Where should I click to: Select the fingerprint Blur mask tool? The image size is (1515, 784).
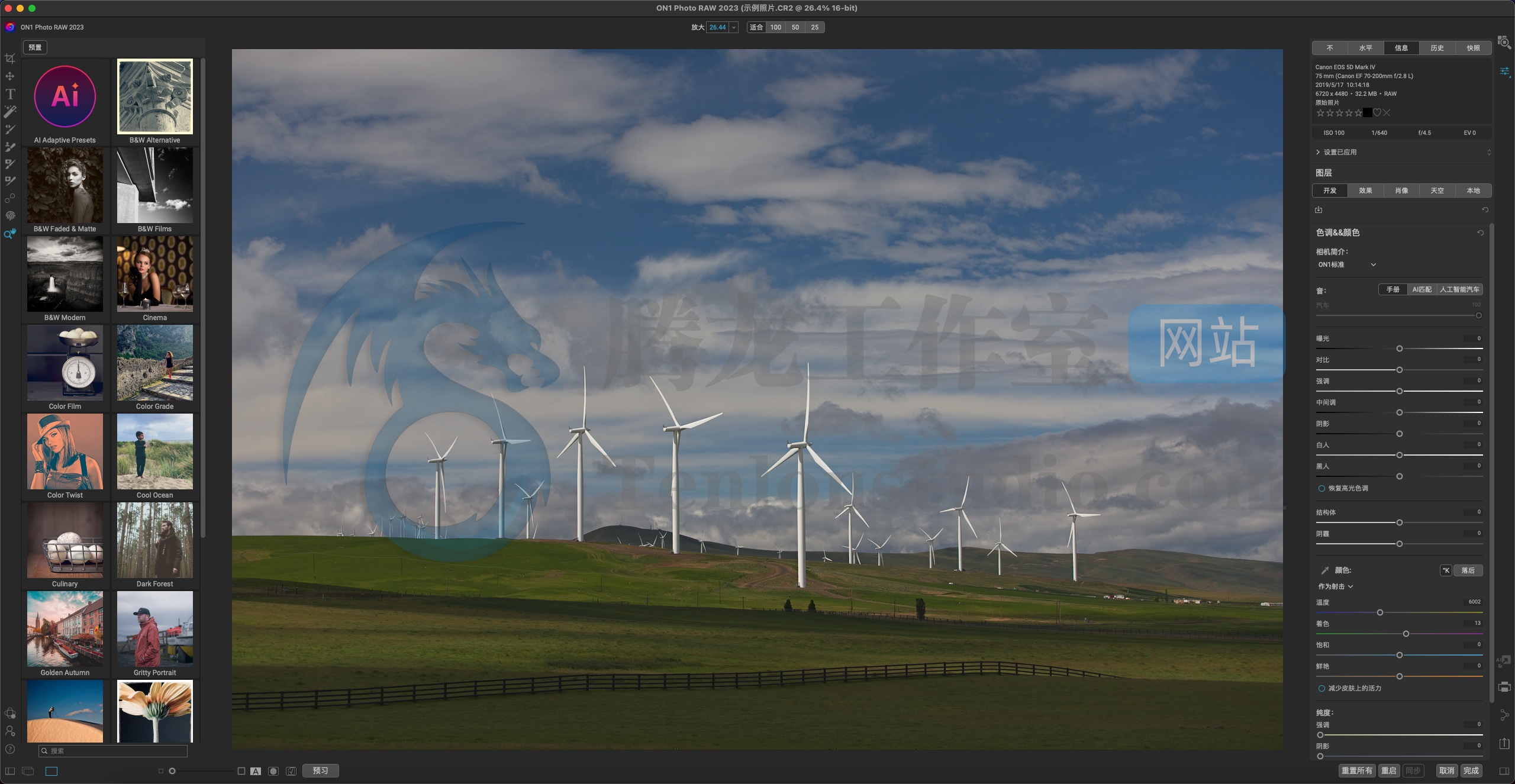pyautogui.click(x=10, y=216)
